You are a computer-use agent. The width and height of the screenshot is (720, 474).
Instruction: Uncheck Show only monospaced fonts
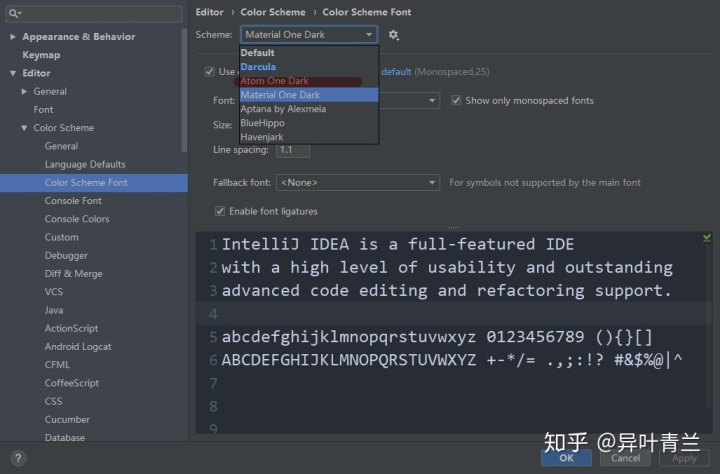[456, 100]
